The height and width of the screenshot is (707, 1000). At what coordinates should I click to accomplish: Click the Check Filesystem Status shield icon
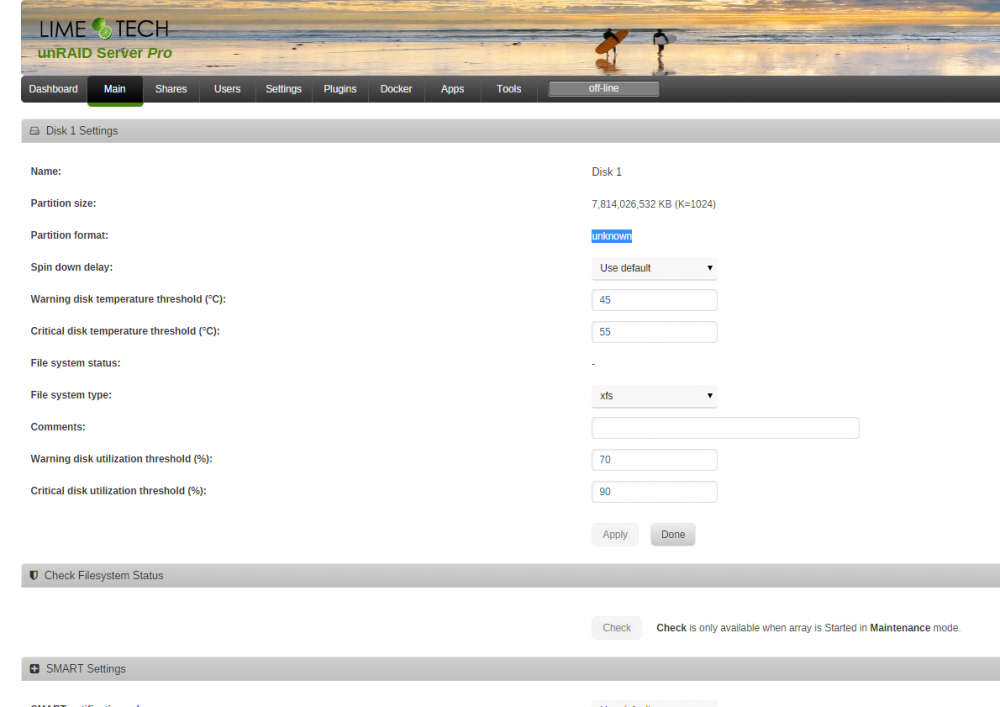click(x=34, y=575)
